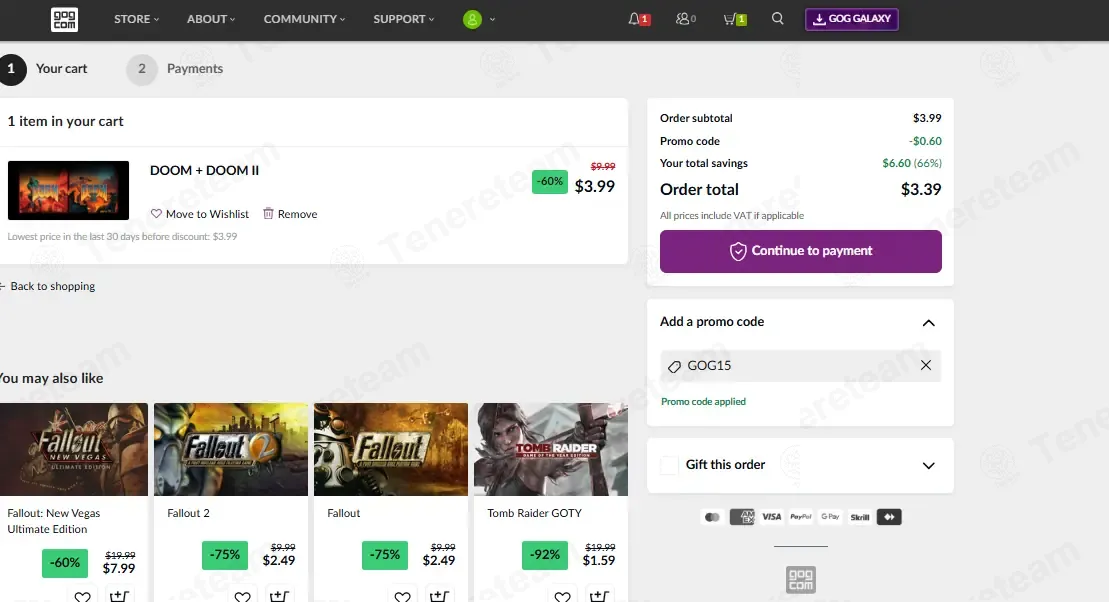Add Fallout 2 to cart icon
The height and width of the screenshot is (602, 1109).
click(279, 596)
